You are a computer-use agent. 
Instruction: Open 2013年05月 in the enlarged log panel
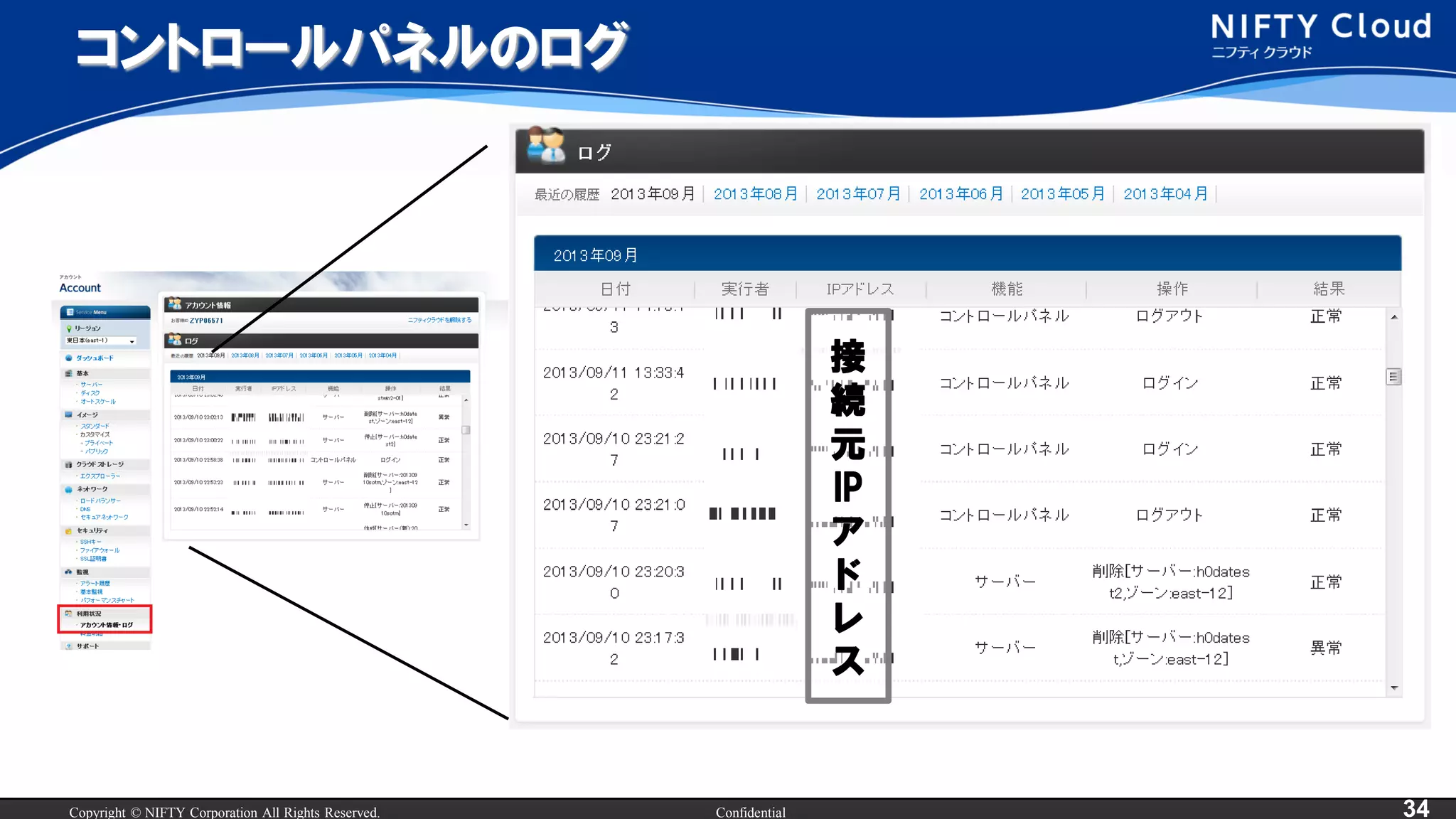1063,194
